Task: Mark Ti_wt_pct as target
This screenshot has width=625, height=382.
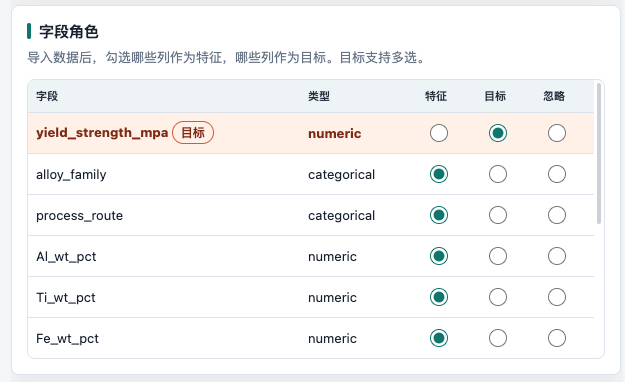Action: click(498, 297)
